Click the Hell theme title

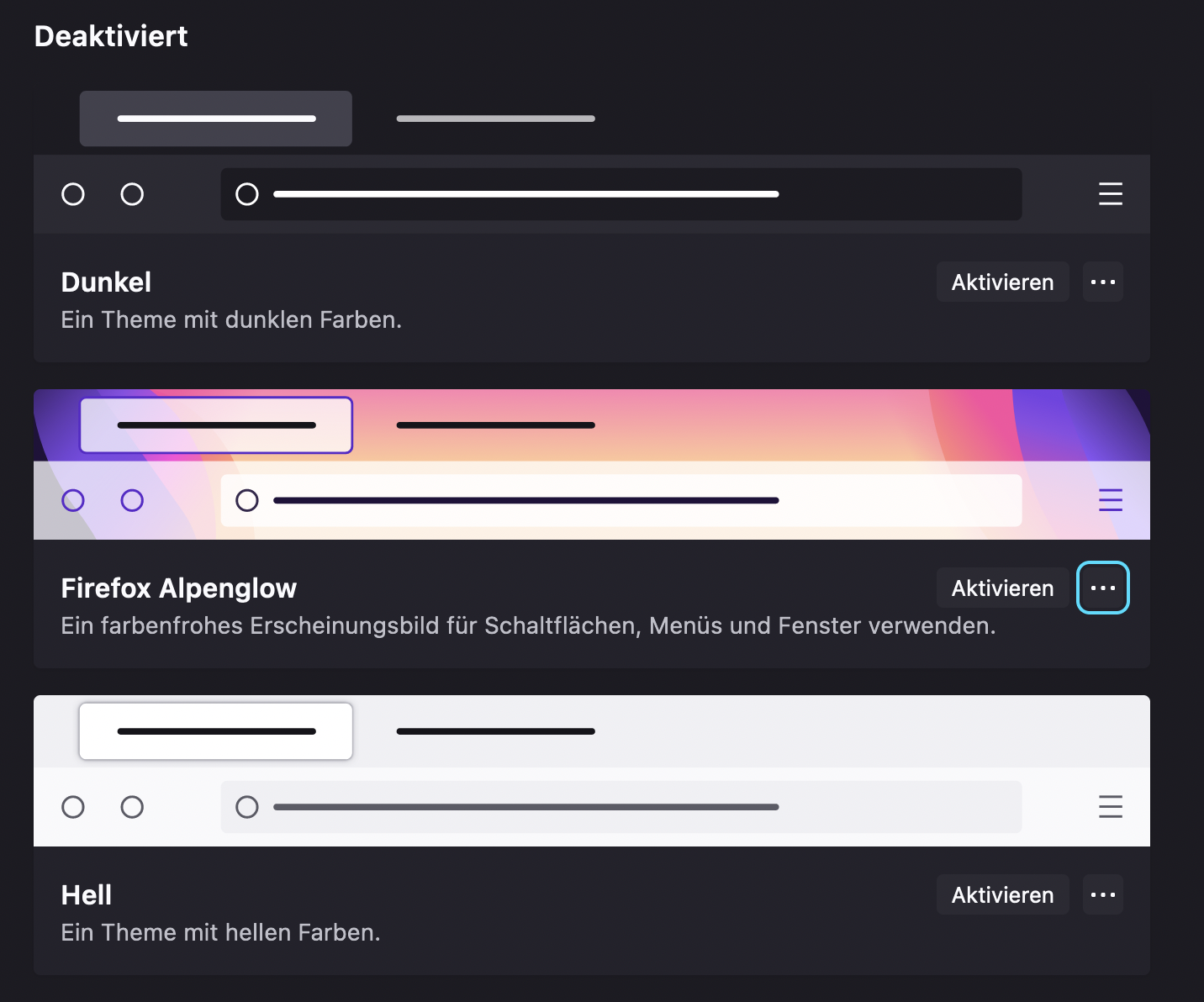[x=87, y=895]
